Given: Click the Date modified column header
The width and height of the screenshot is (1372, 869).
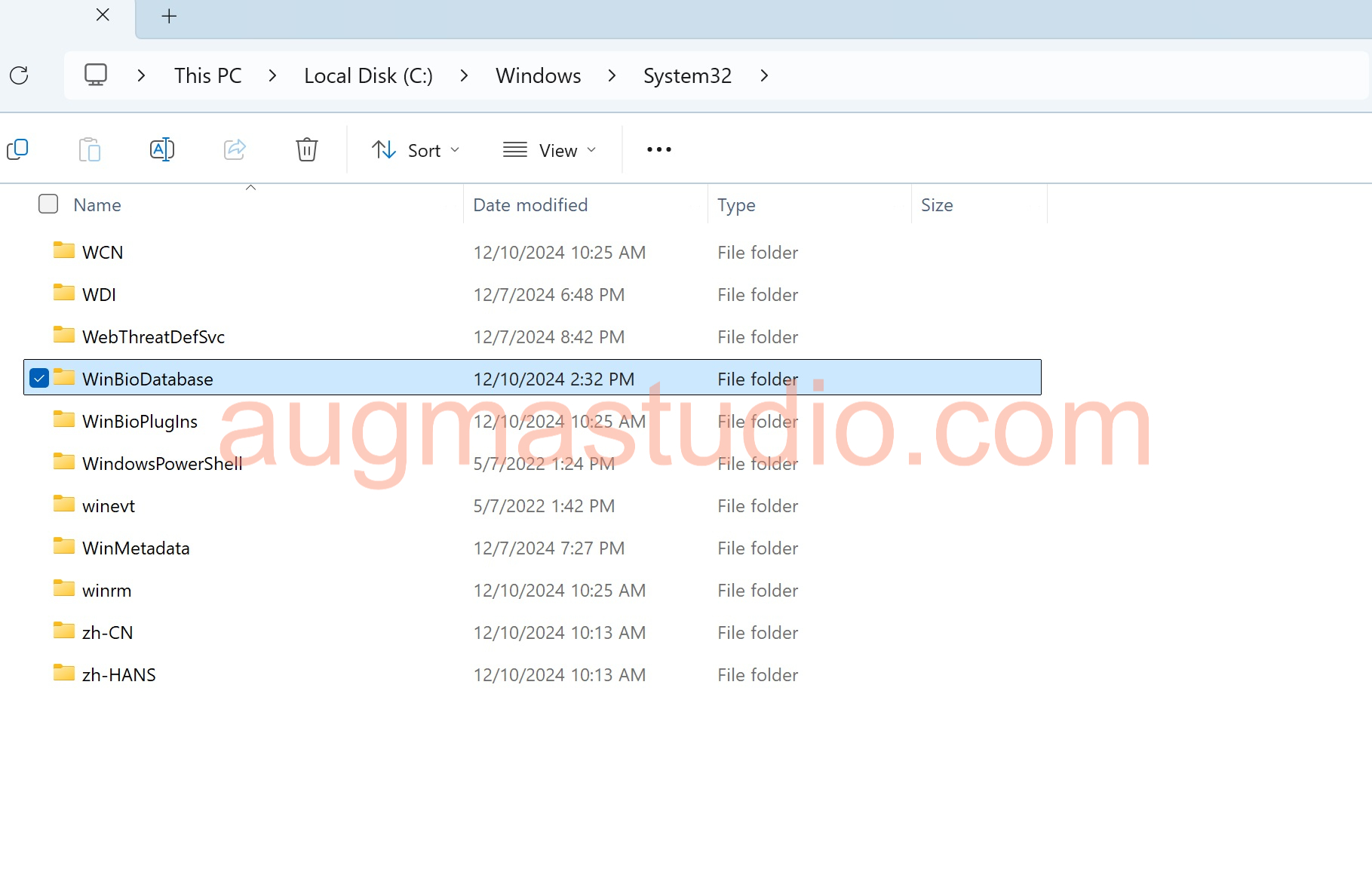Looking at the screenshot, I should pos(530,204).
